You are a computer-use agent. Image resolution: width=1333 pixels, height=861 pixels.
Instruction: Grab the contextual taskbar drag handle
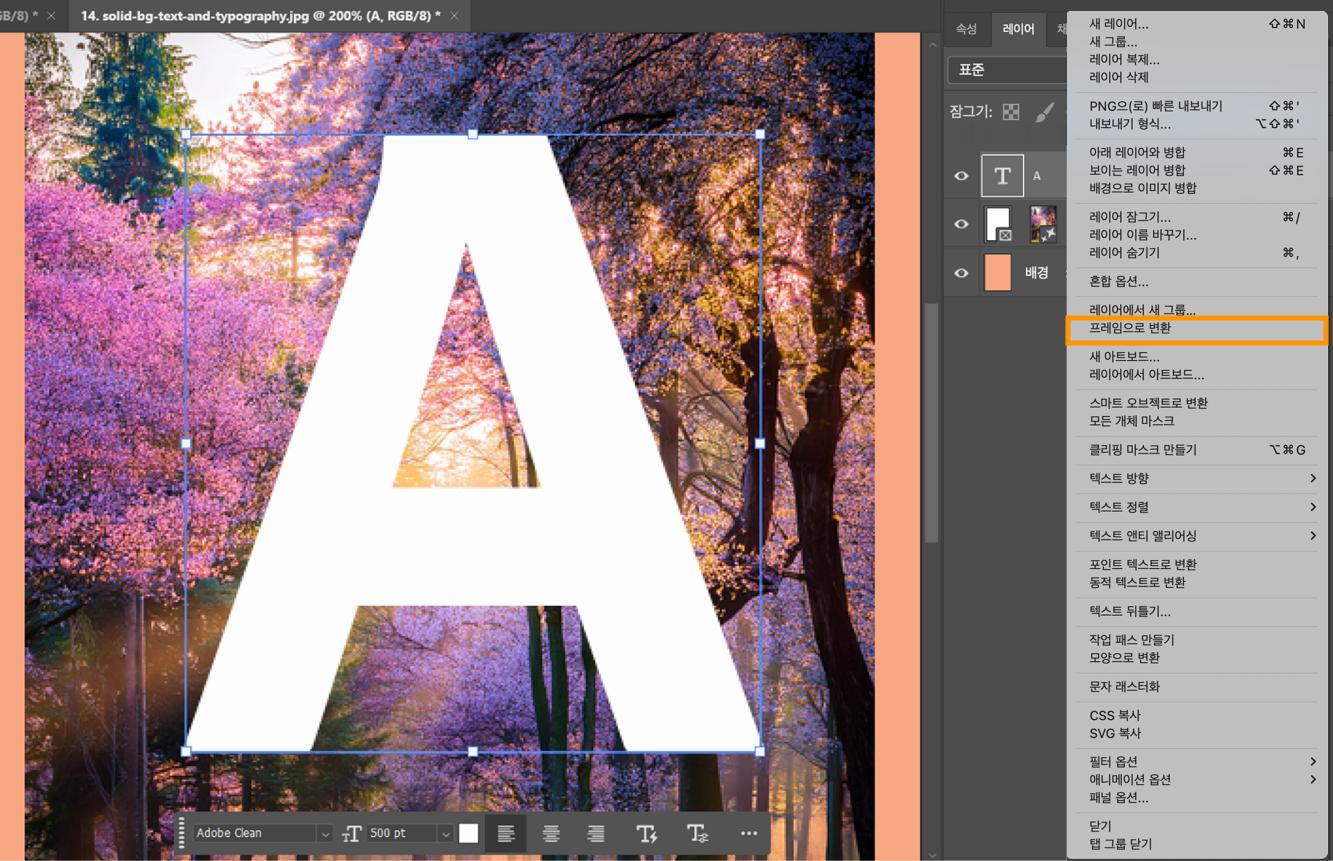(x=182, y=833)
